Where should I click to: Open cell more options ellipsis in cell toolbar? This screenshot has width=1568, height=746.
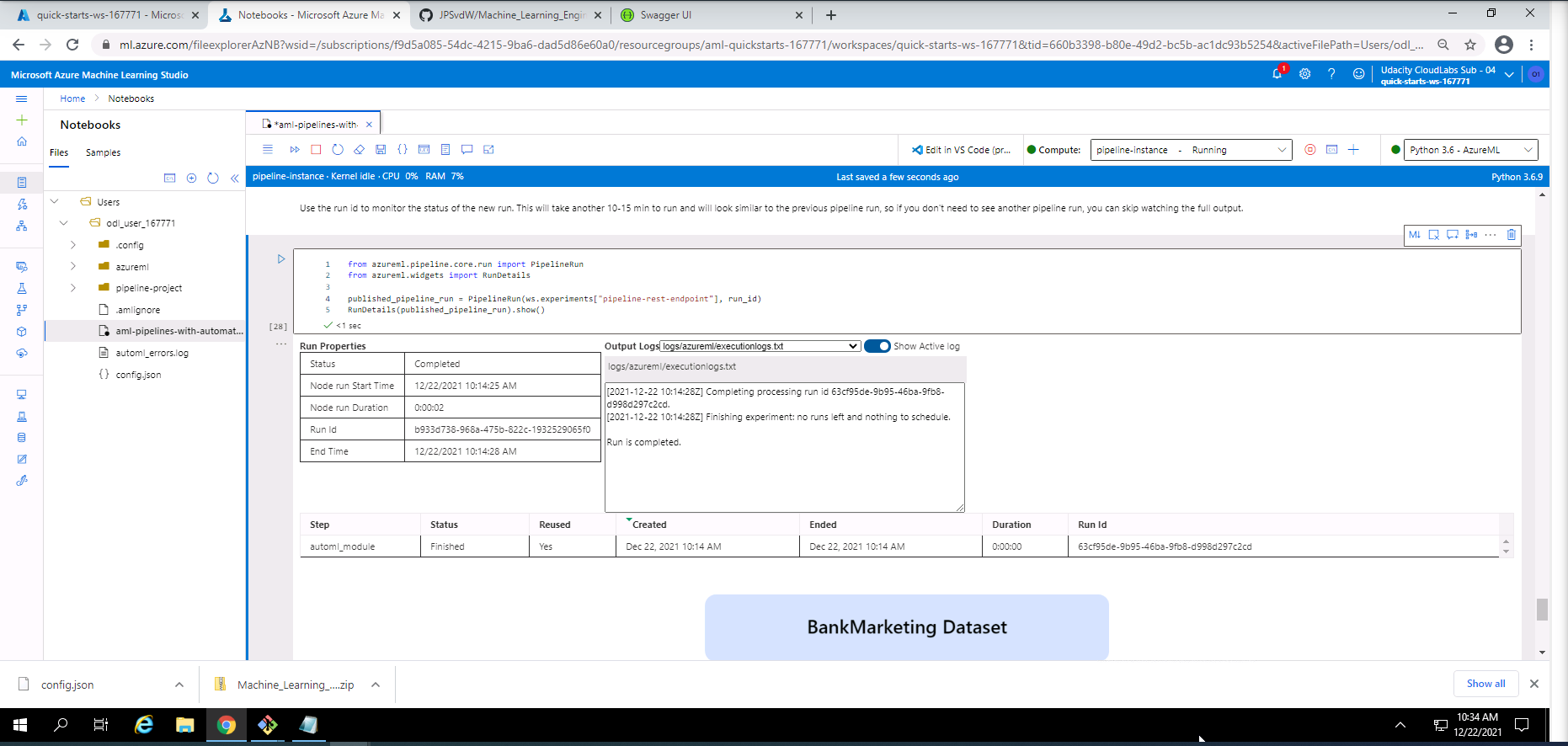pos(1491,235)
